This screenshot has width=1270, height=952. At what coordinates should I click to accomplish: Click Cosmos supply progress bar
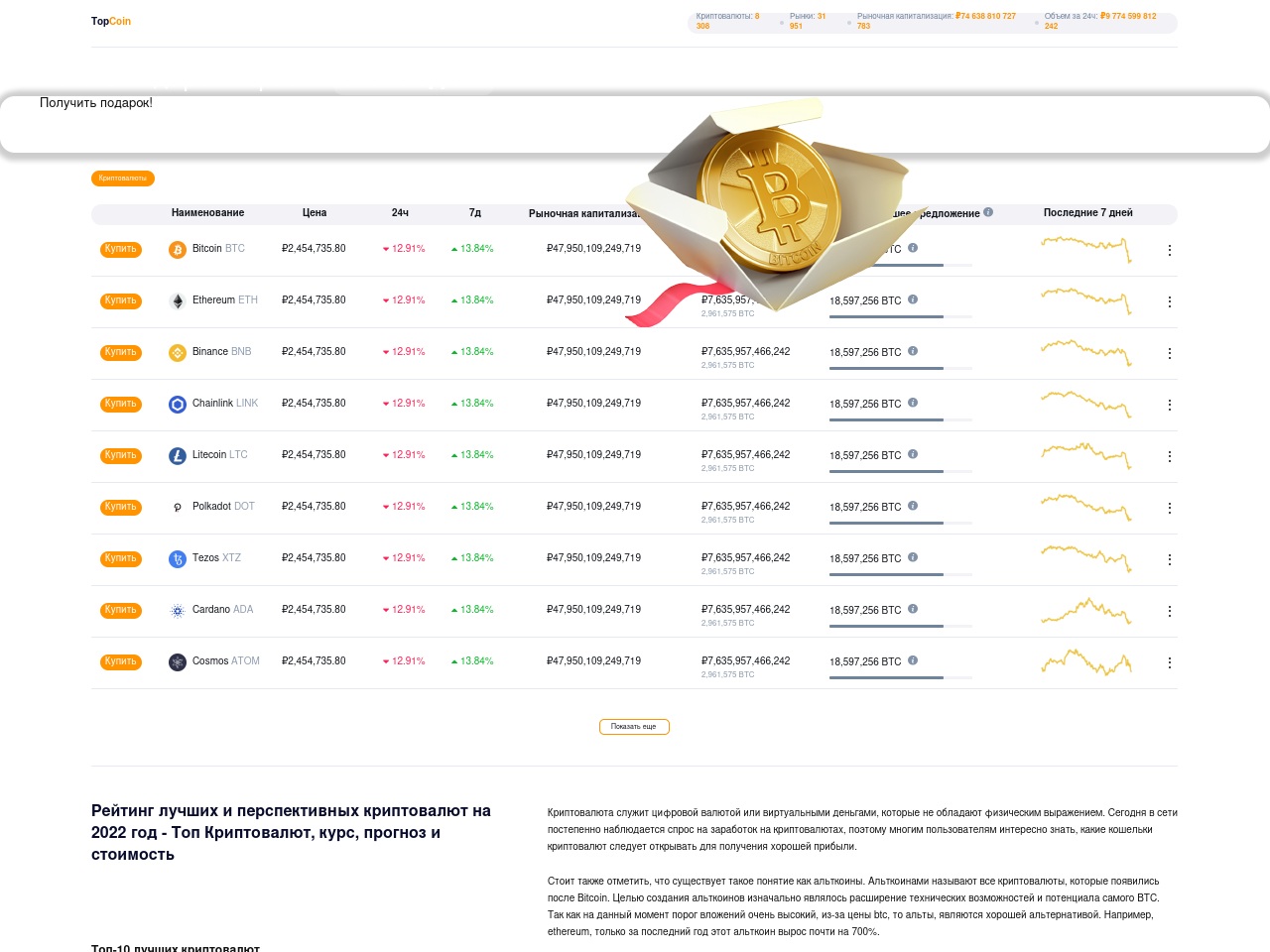tap(901, 677)
